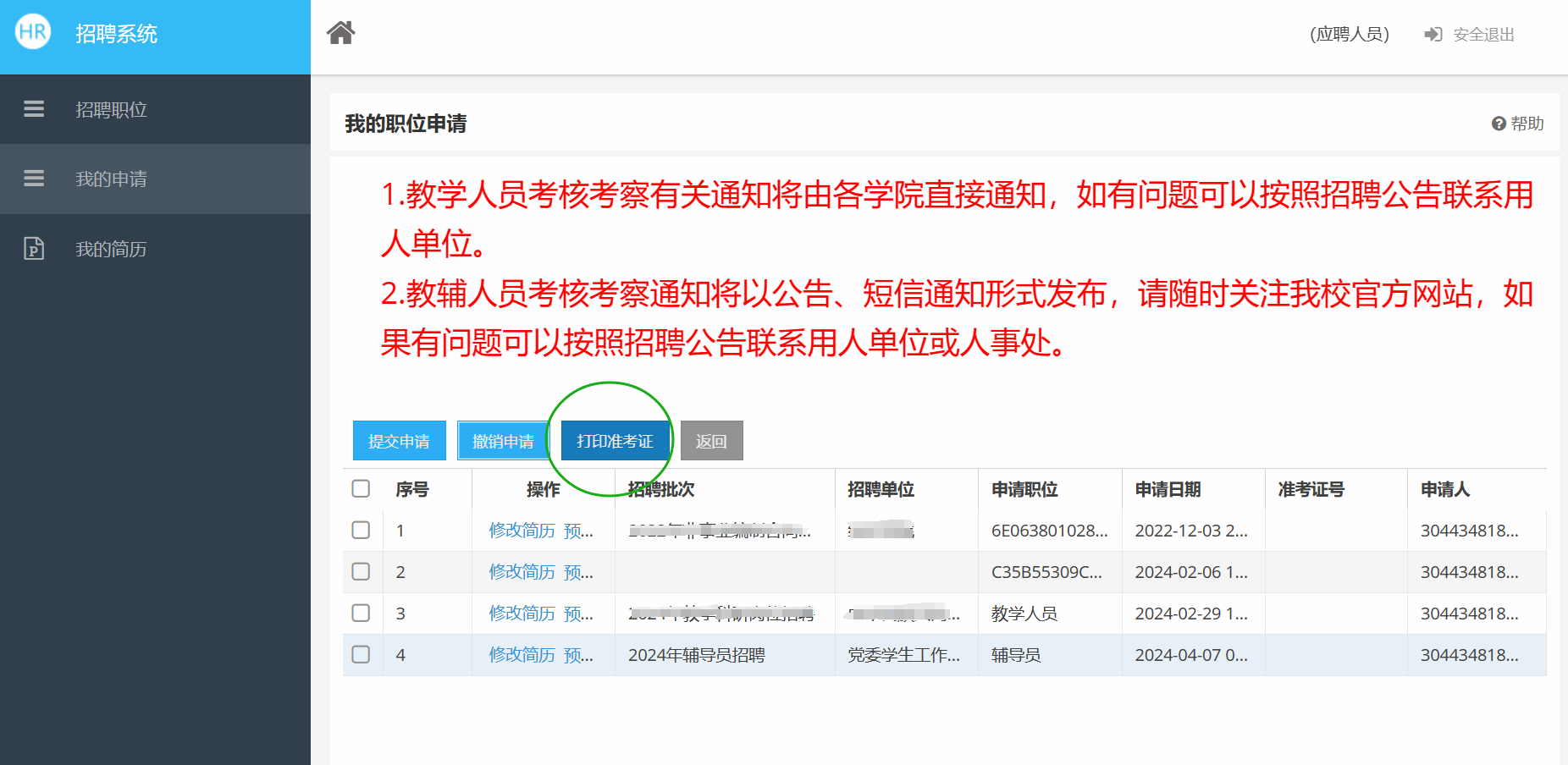
Task: Click the gray 返回 button
Action: (x=711, y=441)
